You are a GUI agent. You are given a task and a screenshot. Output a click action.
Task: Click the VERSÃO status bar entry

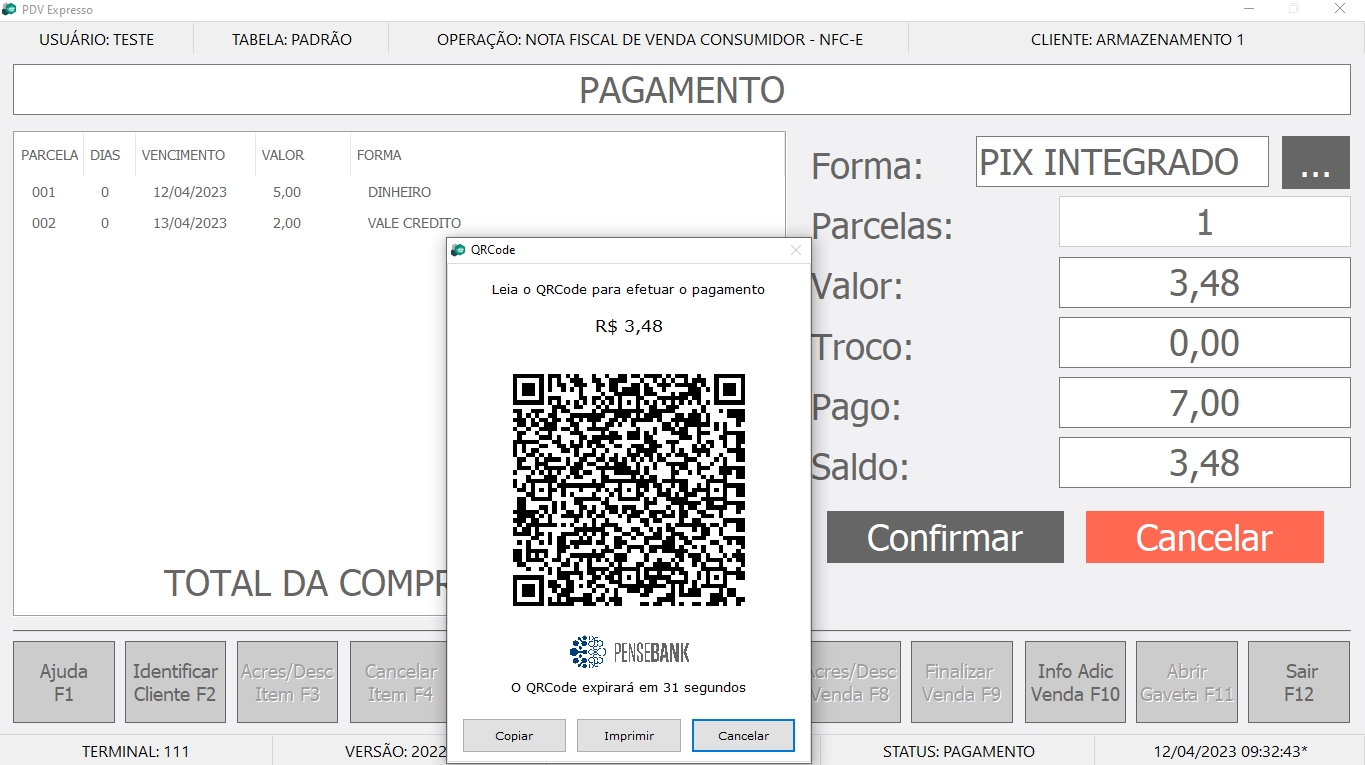(395, 751)
